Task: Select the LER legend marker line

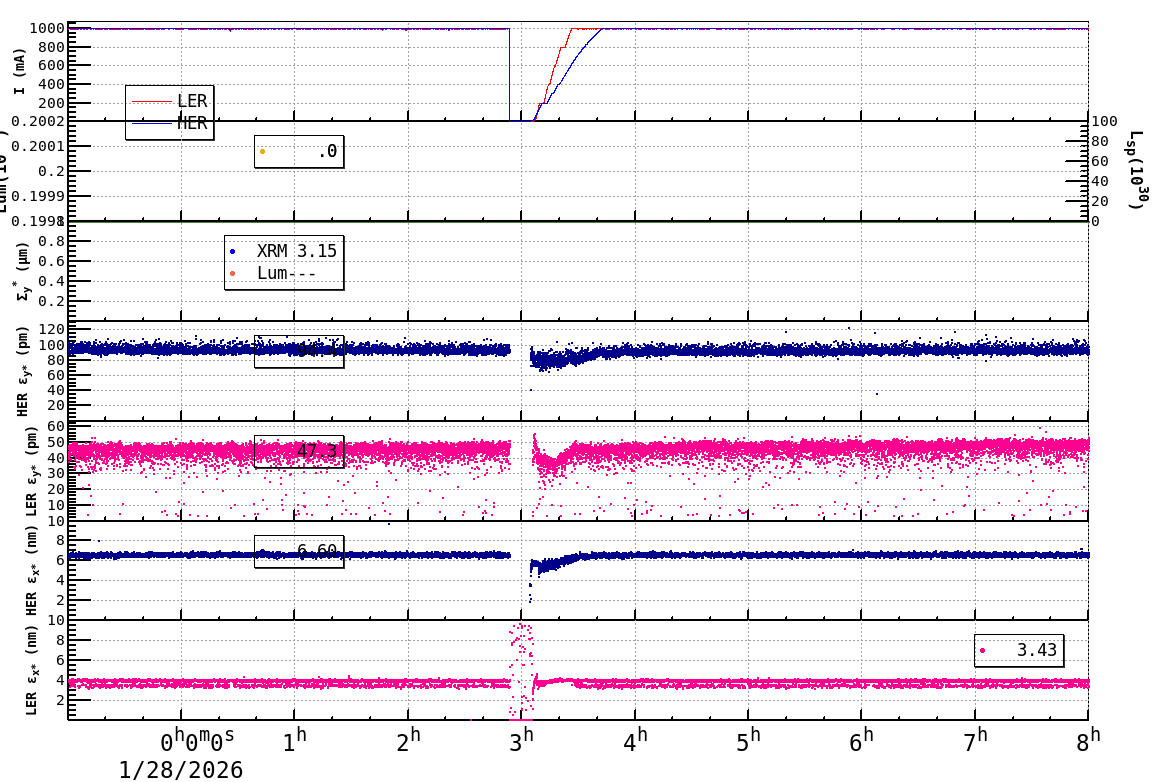Action: point(150,101)
